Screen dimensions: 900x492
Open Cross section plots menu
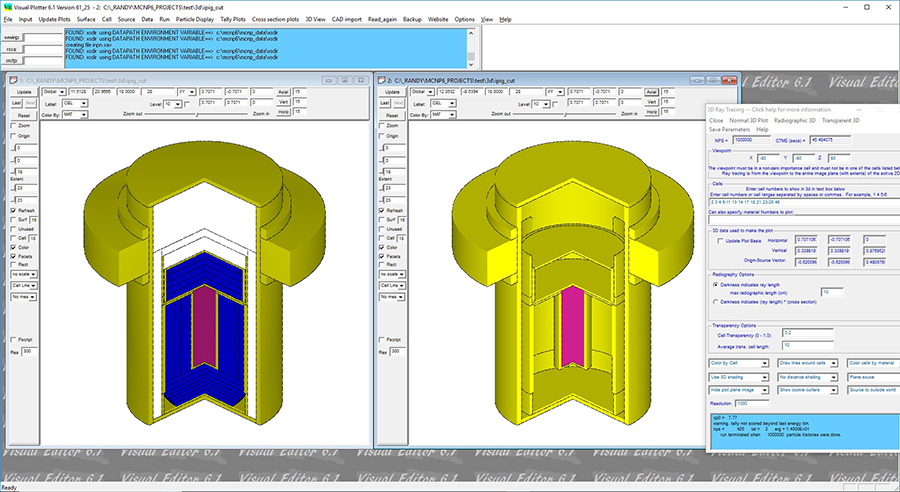(276, 19)
